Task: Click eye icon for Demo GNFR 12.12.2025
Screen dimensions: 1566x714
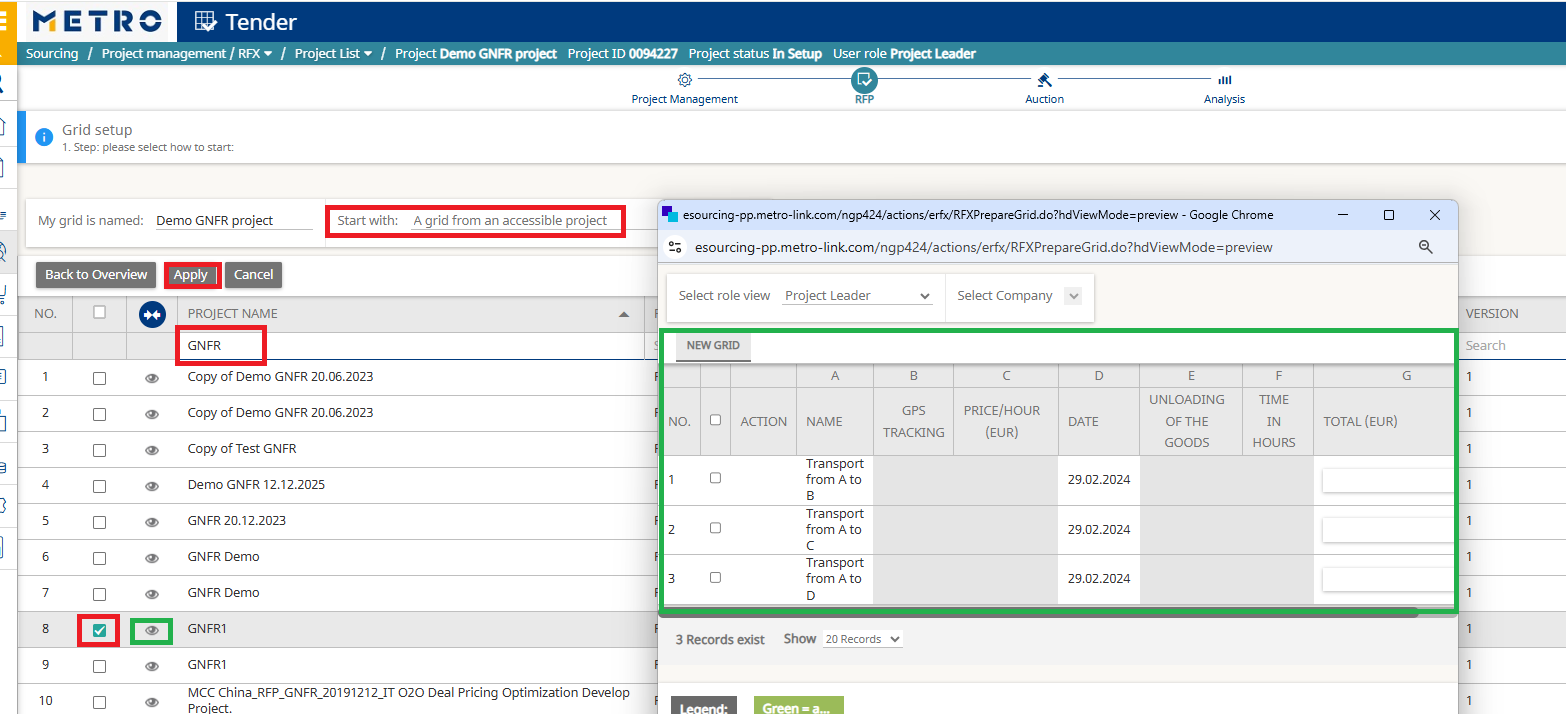Action: (x=152, y=486)
